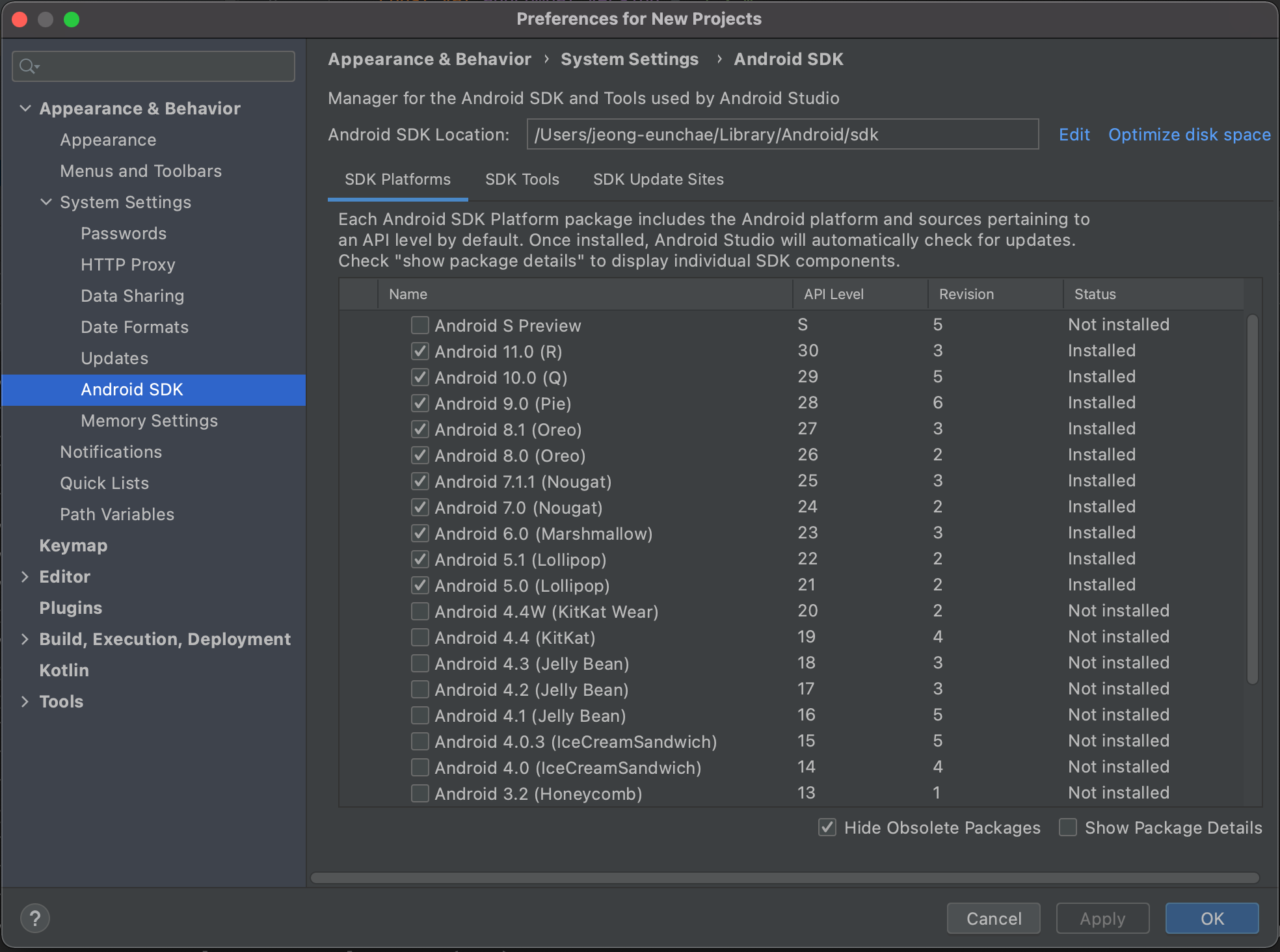1280x952 pixels.
Task: Collapse the System Settings tree node
Action: coord(46,202)
